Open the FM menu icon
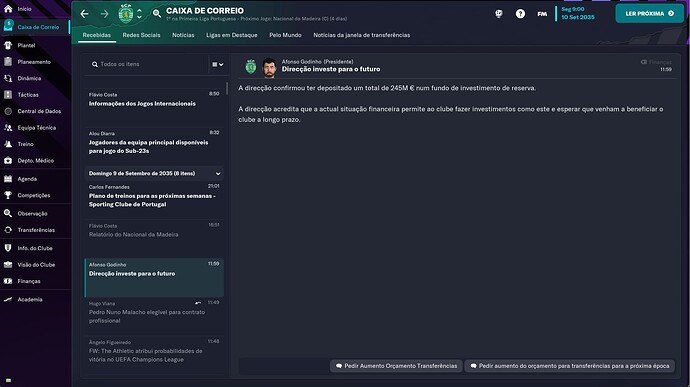This screenshot has height=387, width=690. [542, 14]
